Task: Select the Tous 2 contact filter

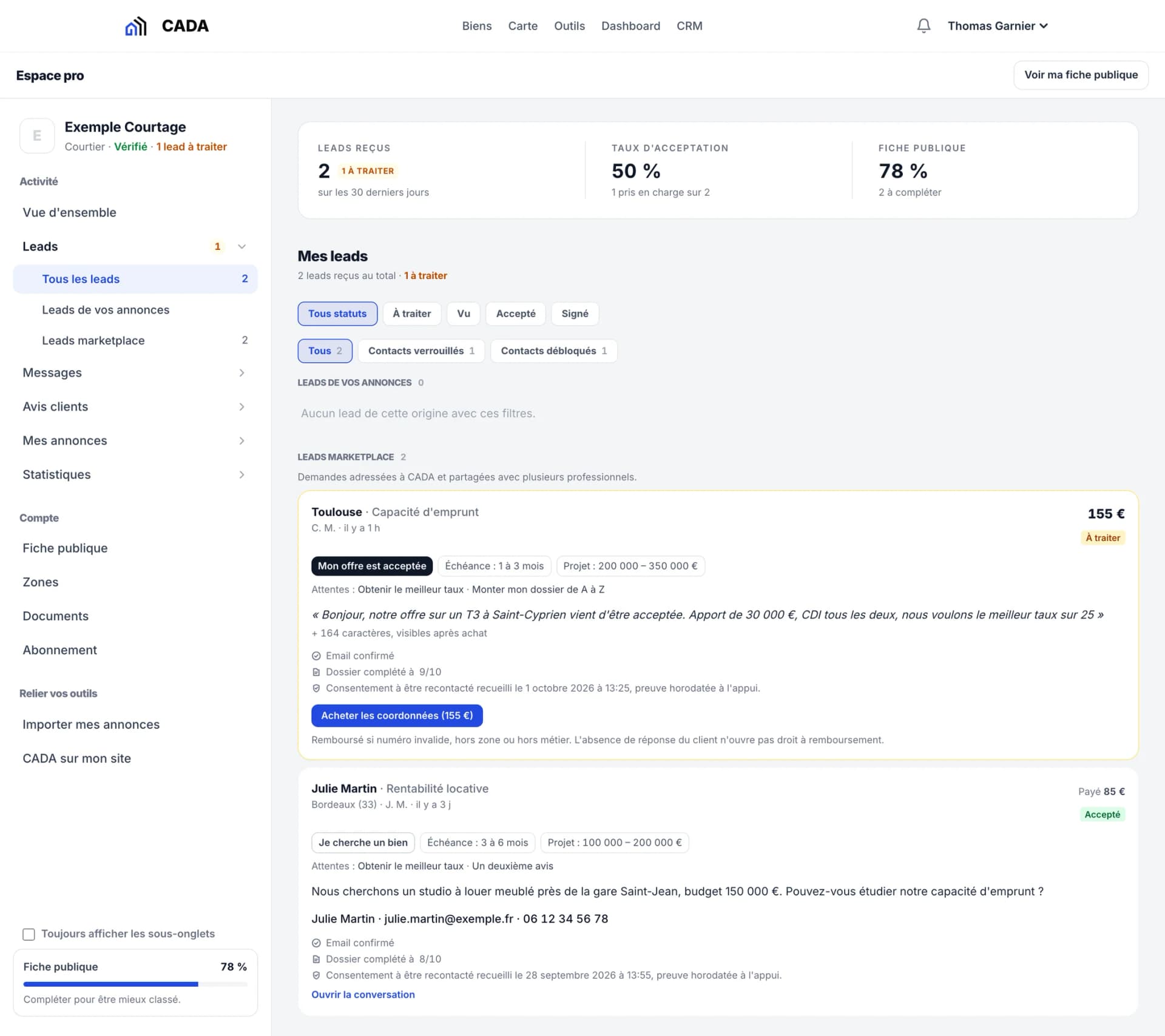Action: 325,351
